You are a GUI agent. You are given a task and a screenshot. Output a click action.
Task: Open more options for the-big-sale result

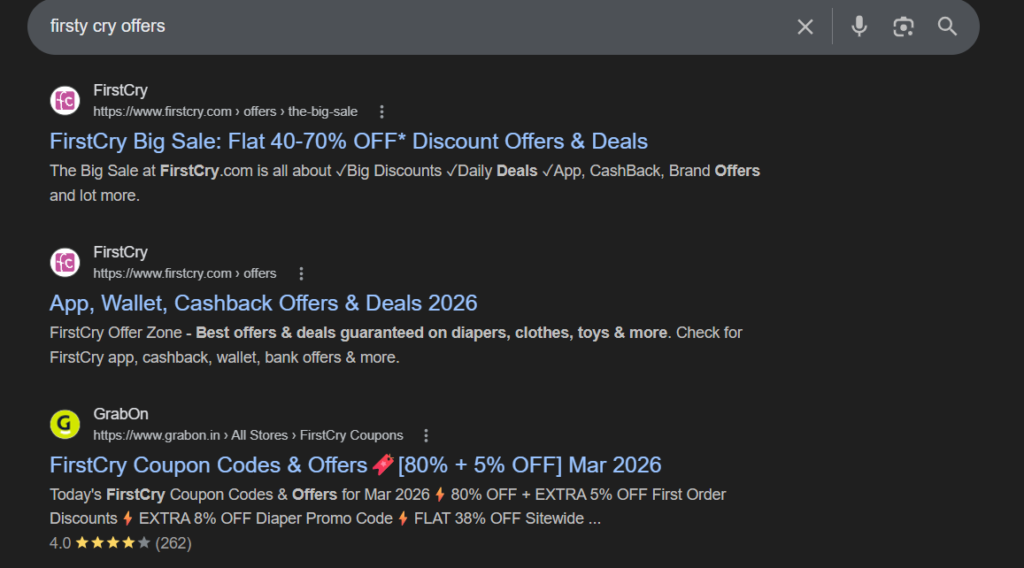(381, 112)
